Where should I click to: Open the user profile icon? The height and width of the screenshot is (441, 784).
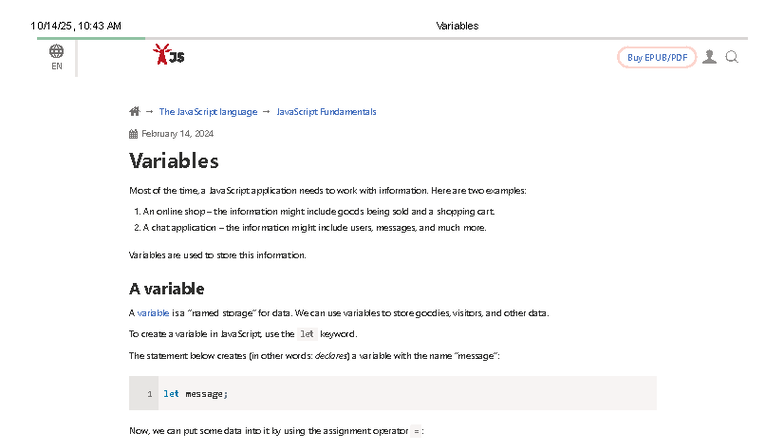click(x=709, y=57)
